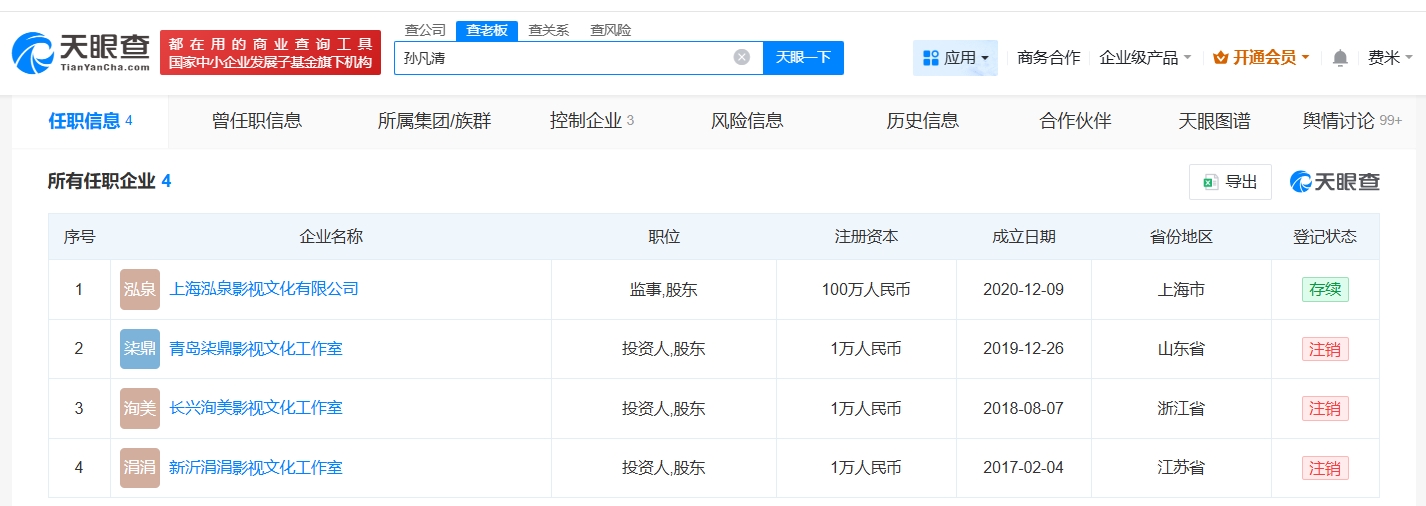The image size is (1426, 506).
Task: Switch to the 查公司 search tab
Action: point(425,30)
